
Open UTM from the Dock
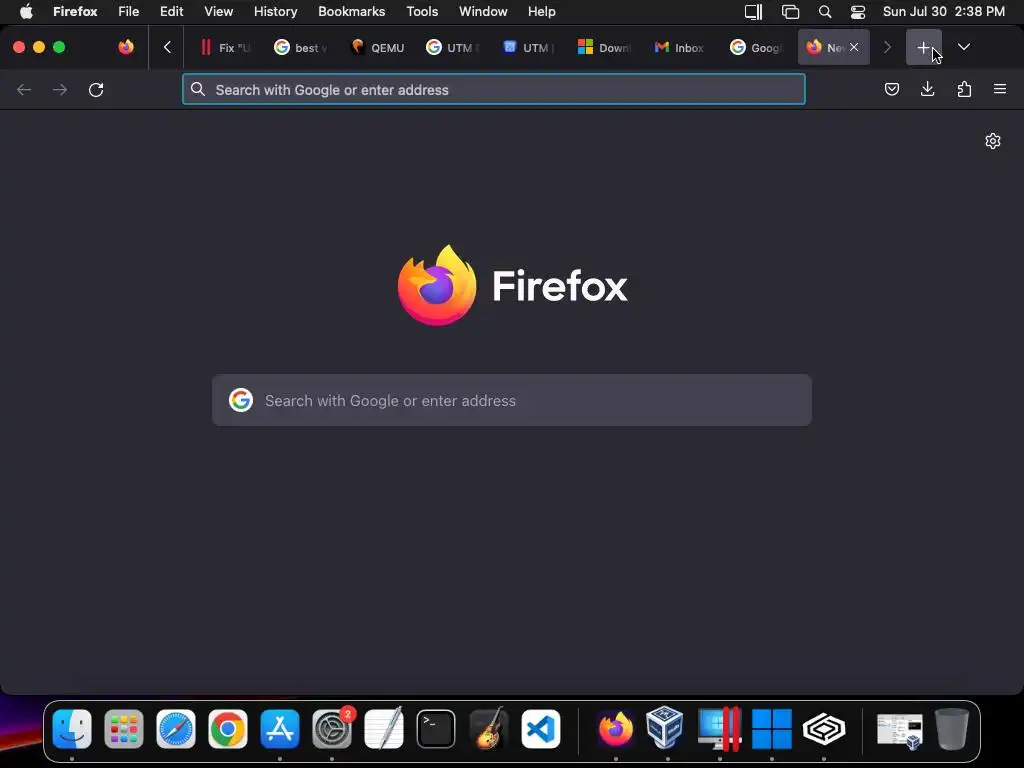click(824, 729)
